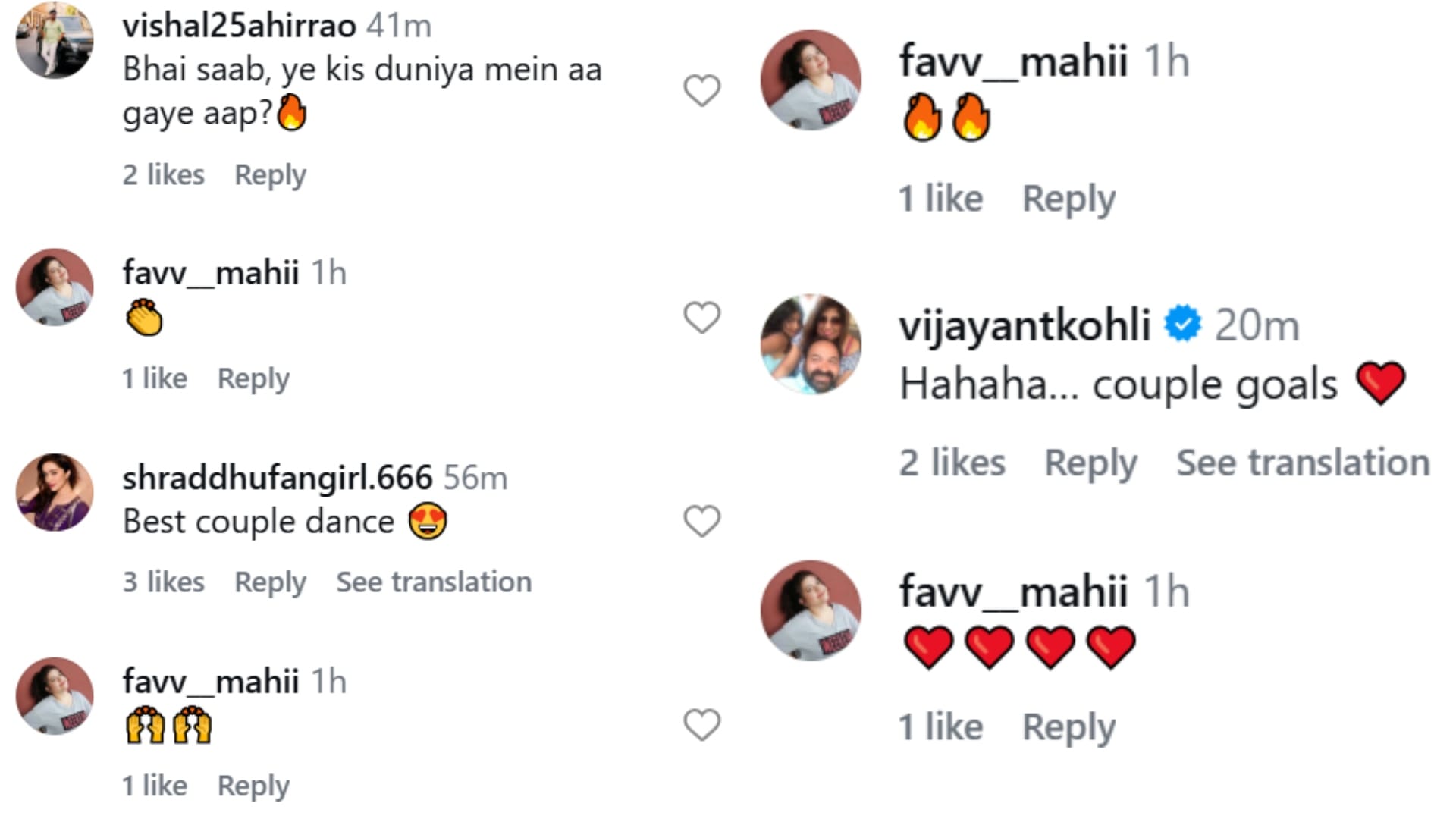Reply to favv__mahii's four hearts comment
This screenshot has height=819, width=1456.
[x=1068, y=727]
